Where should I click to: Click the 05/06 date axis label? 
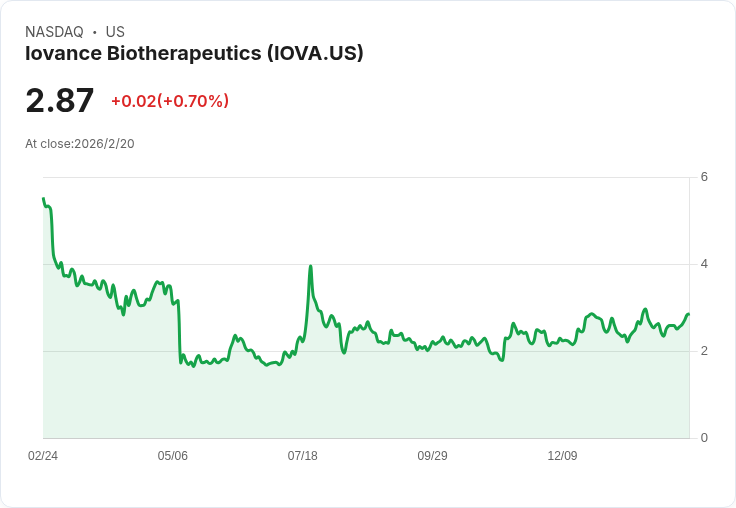[172, 456]
